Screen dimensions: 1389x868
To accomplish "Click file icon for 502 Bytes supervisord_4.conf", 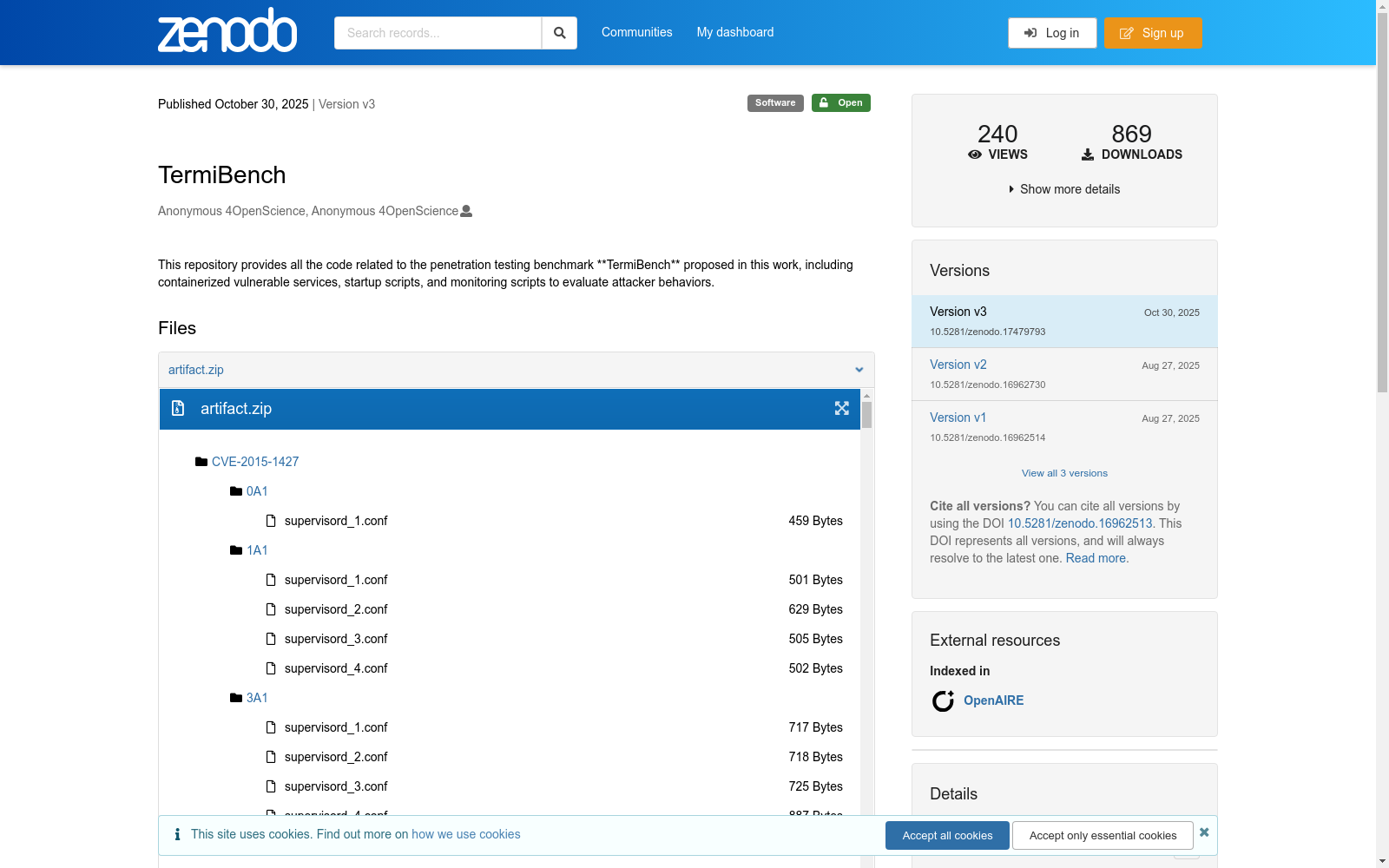I will tap(271, 668).
